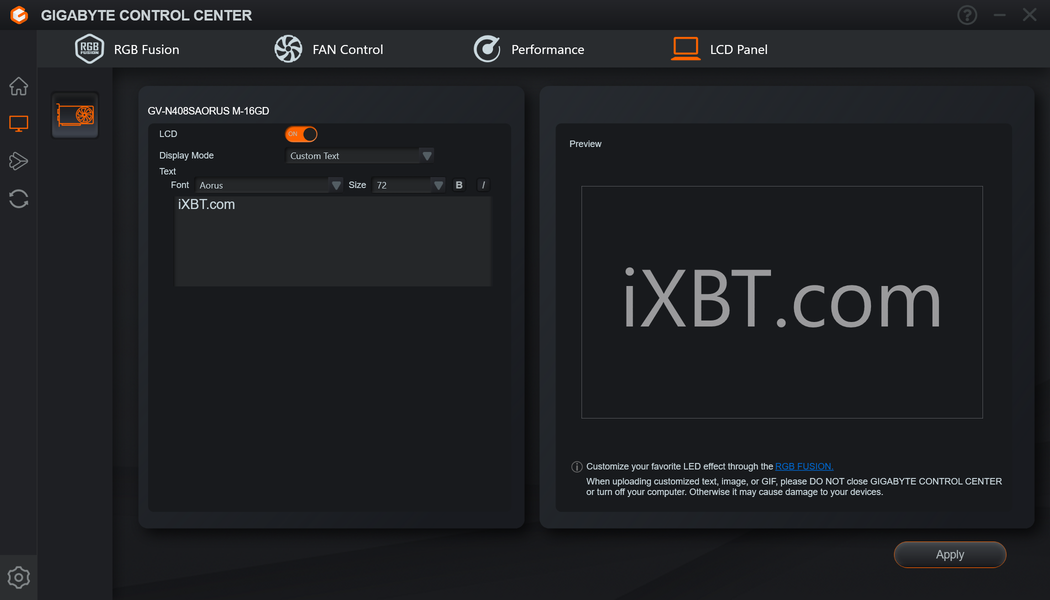Open the paper-plane icon in the sidebar

(x=19, y=161)
